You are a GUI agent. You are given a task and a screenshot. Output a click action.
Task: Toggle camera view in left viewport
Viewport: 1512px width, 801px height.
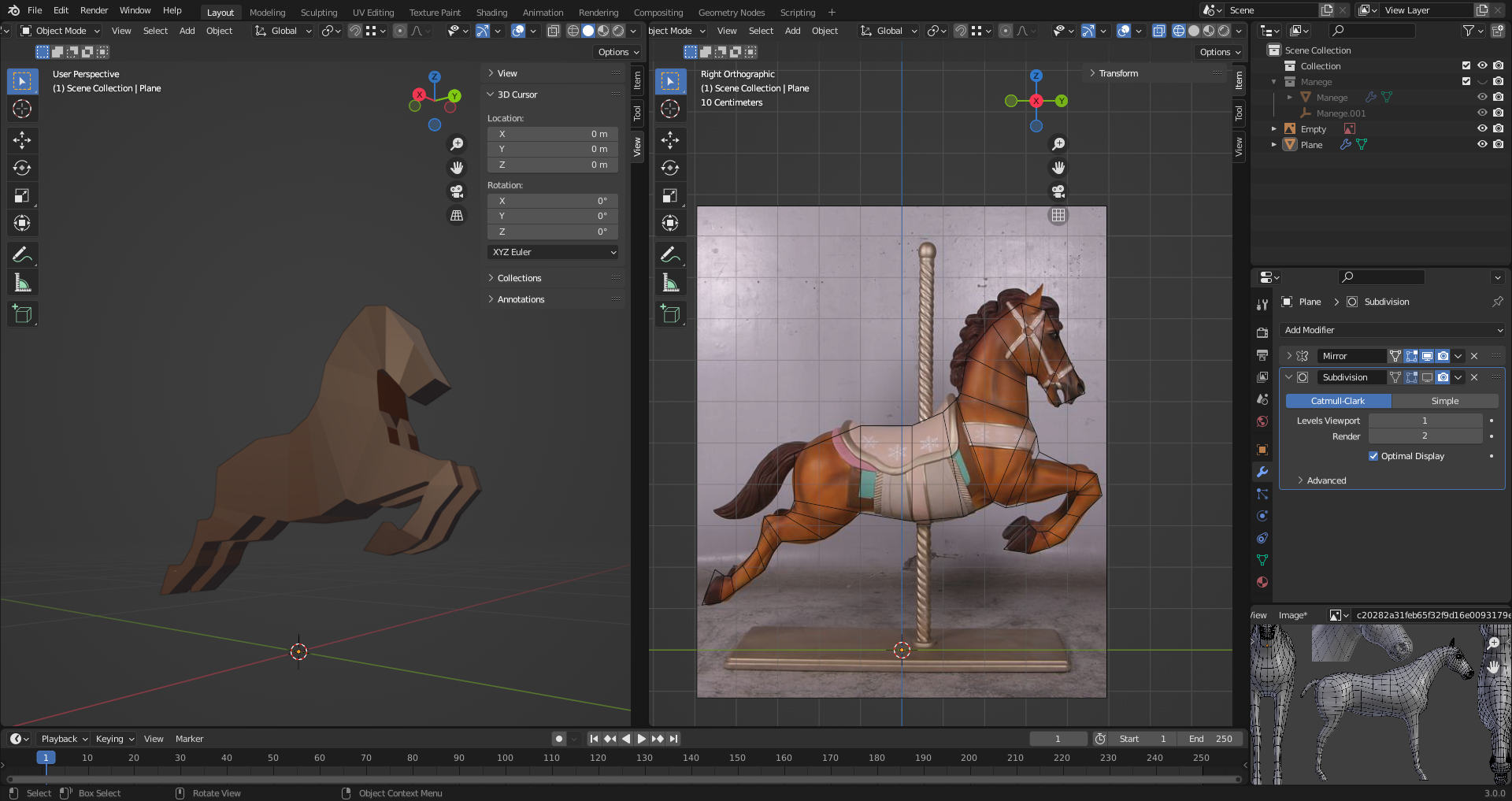coord(456,191)
